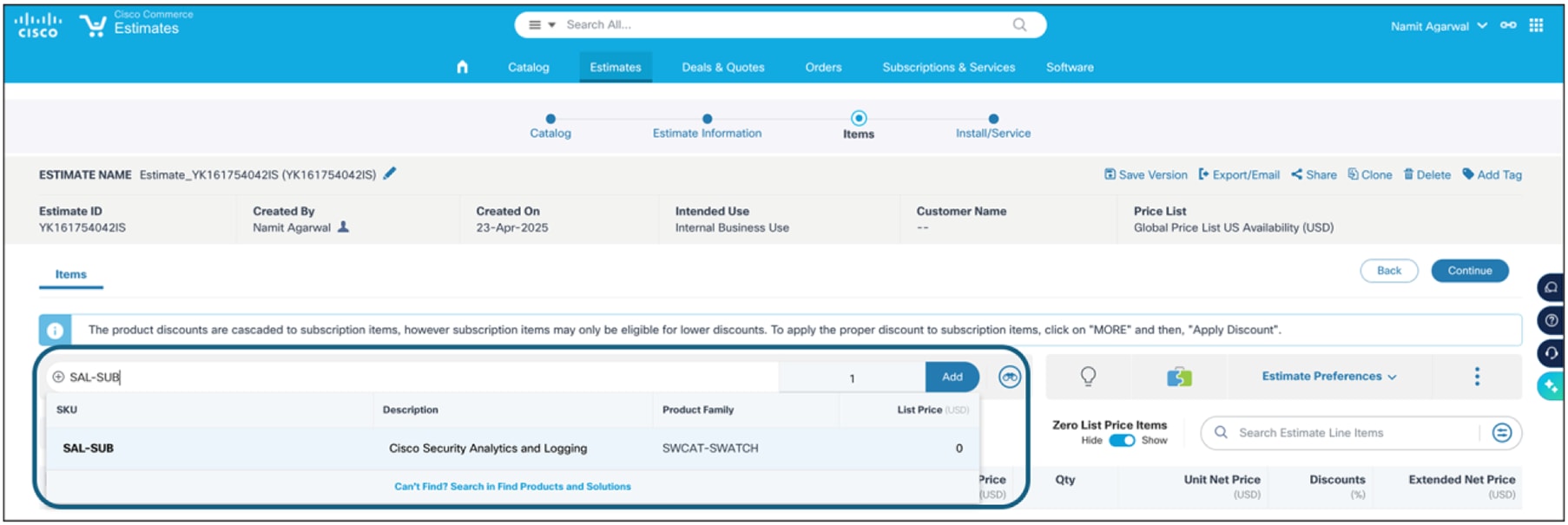This screenshot has height=525, width=1568.
Task: Expand Estimate Preferences dropdown
Action: pyautogui.click(x=1329, y=377)
